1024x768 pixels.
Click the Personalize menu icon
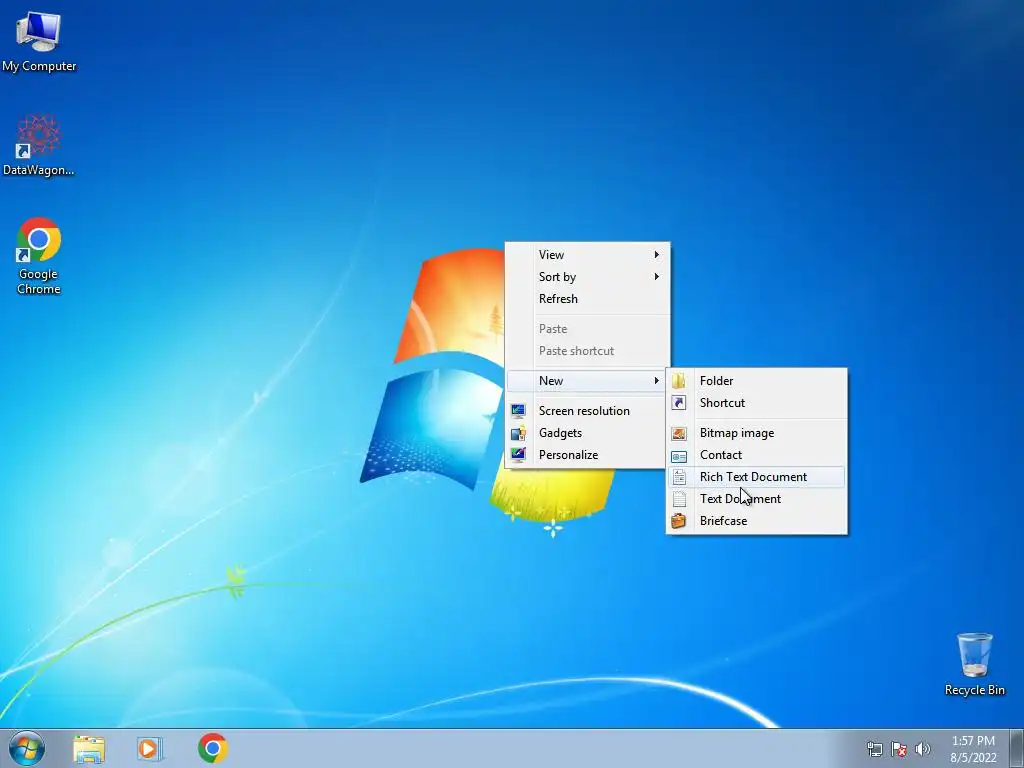point(519,455)
